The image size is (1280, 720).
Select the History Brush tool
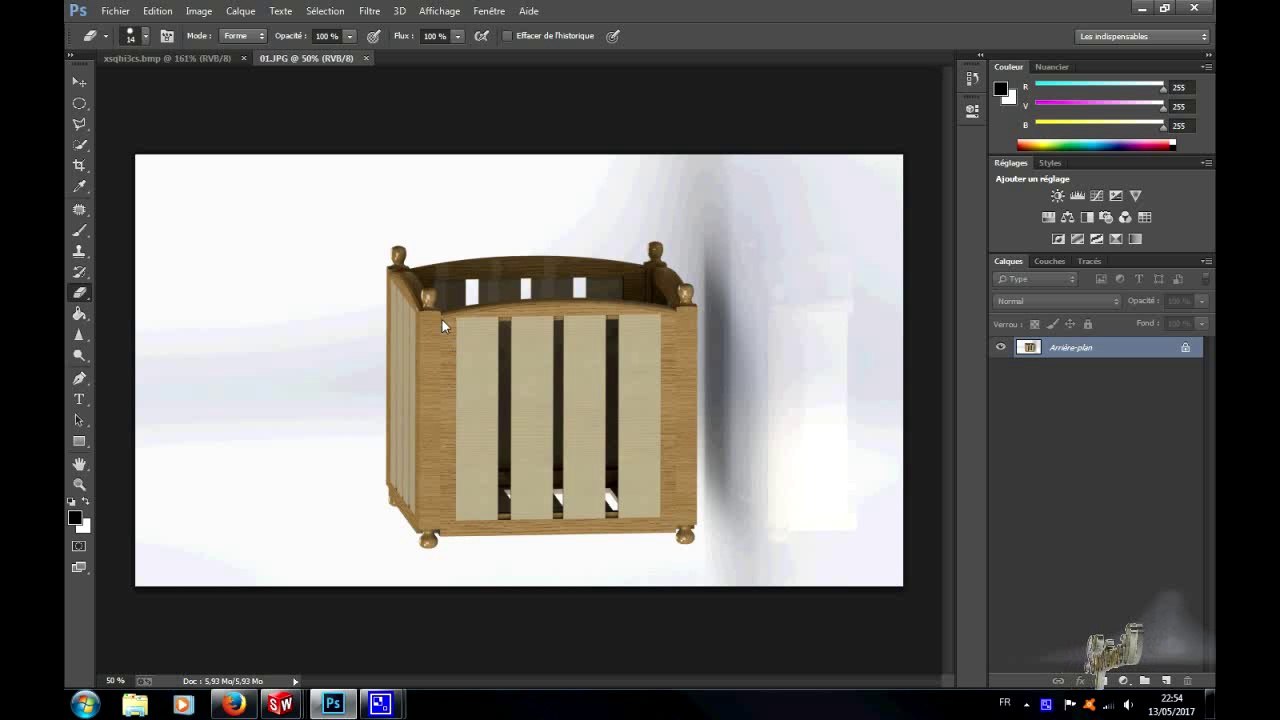(x=79, y=272)
